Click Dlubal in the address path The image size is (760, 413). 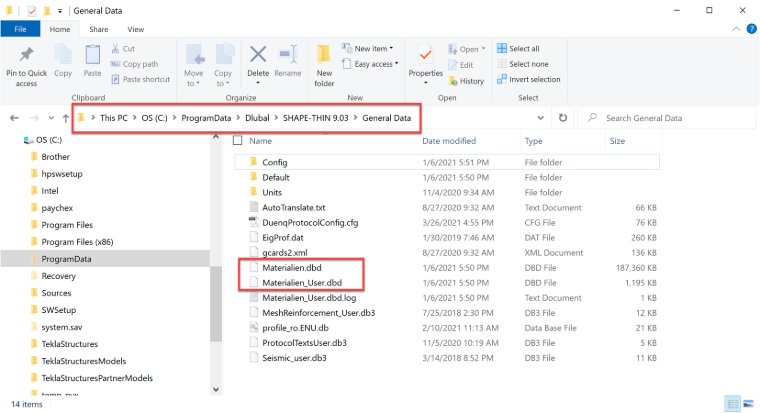257,118
